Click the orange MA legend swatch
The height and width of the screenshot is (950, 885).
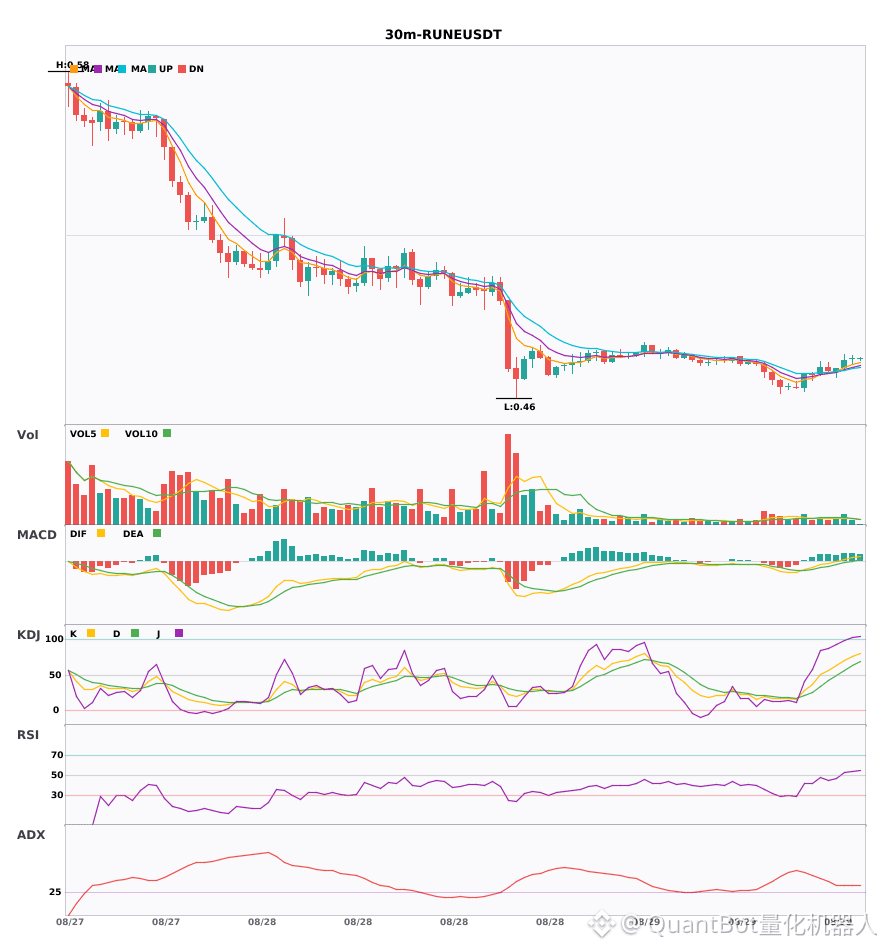point(74,69)
